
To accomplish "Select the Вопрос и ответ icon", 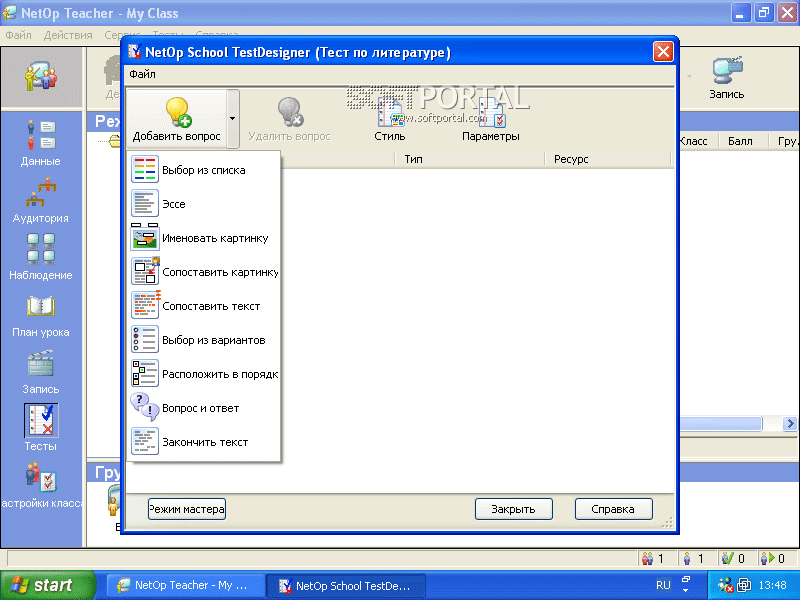I will pyautogui.click(x=145, y=407).
